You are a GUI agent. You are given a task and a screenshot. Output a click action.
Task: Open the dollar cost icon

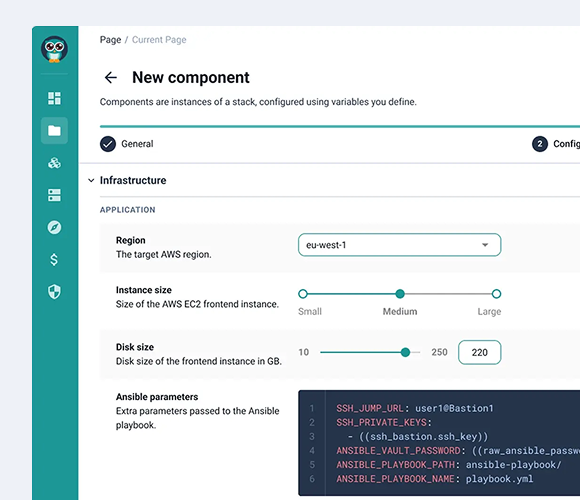(54, 260)
